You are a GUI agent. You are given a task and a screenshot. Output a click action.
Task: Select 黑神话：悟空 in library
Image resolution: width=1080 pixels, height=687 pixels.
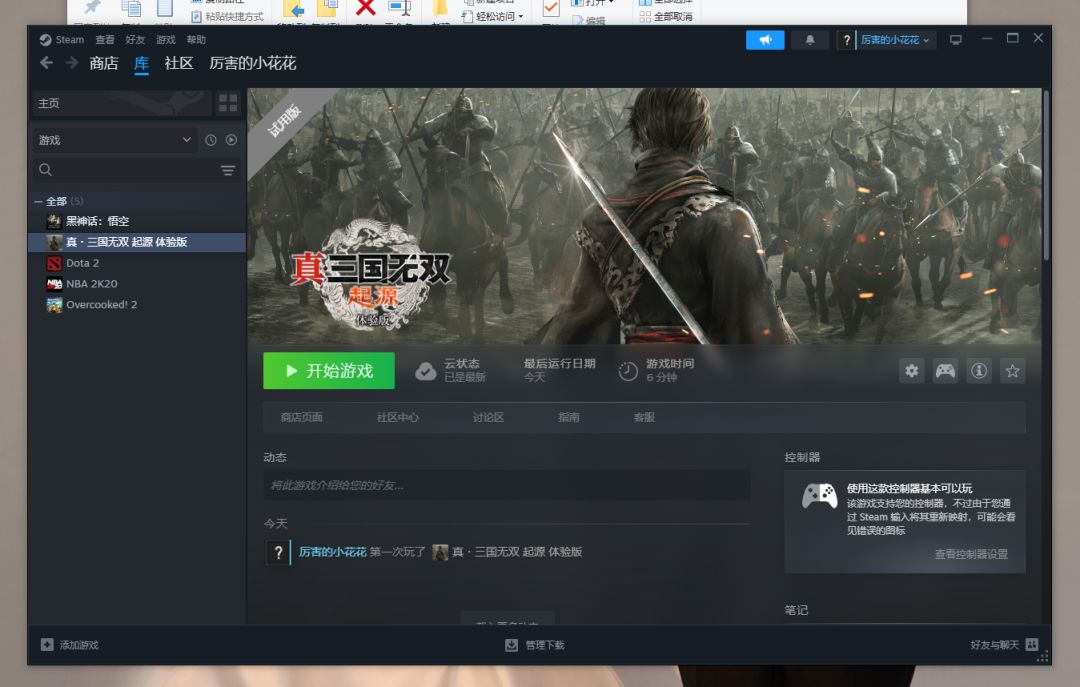point(137,221)
